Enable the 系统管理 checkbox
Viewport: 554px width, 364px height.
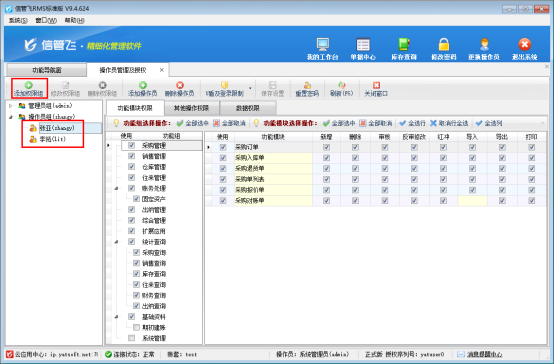coord(131,338)
